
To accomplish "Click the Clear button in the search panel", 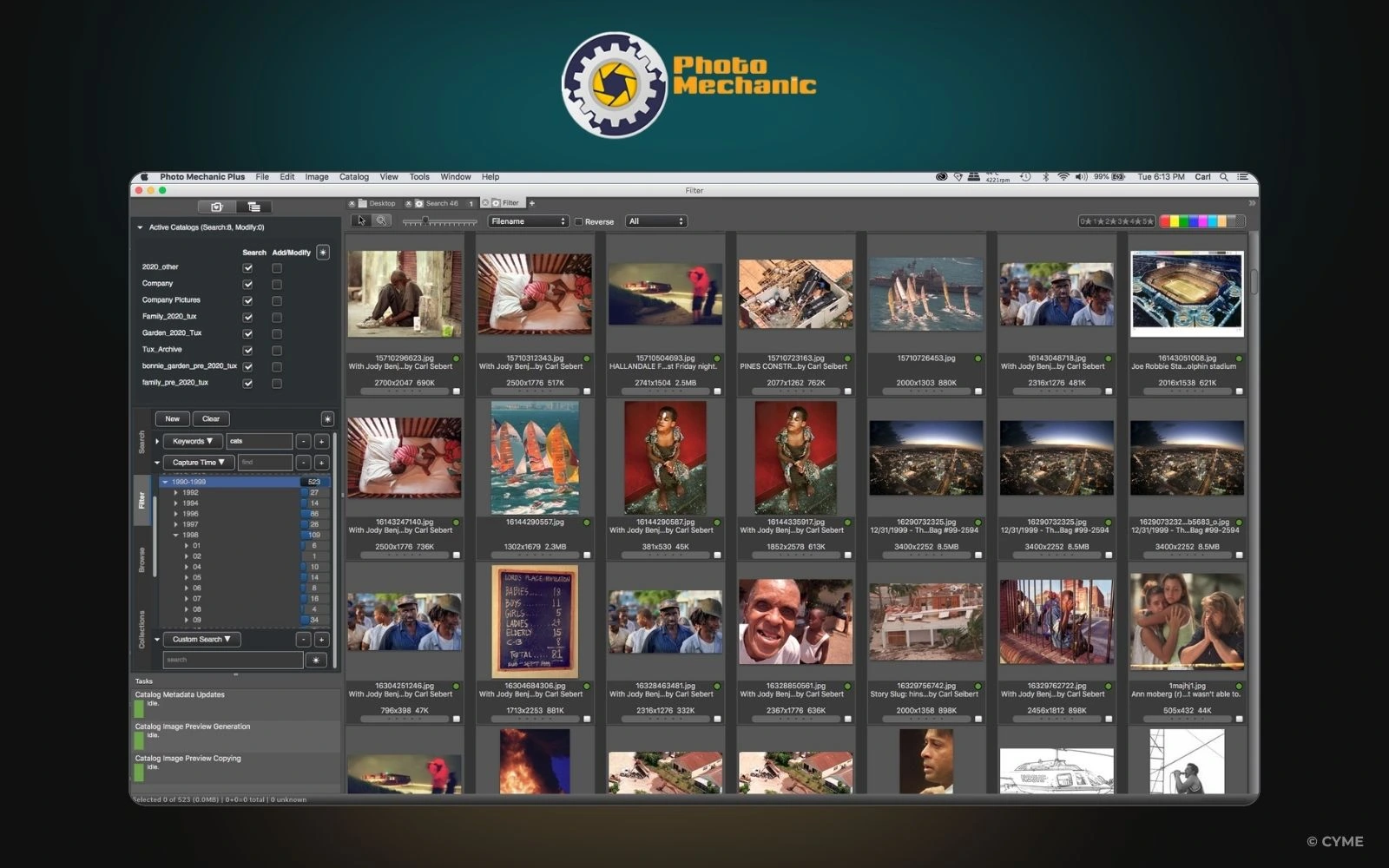I will pos(211,418).
